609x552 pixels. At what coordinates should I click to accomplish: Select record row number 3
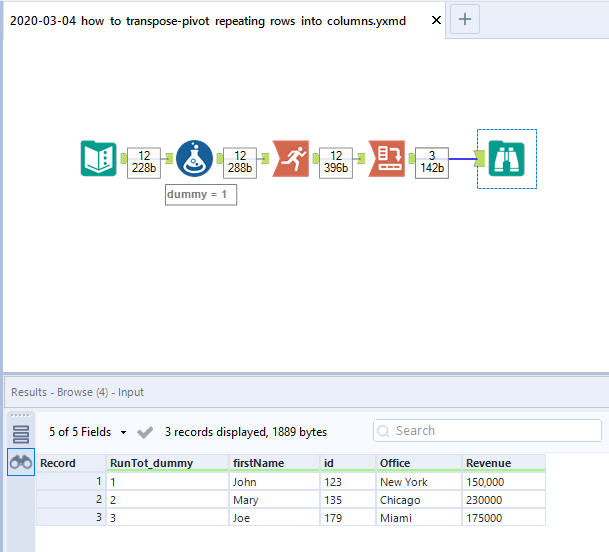click(x=71, y=517)
